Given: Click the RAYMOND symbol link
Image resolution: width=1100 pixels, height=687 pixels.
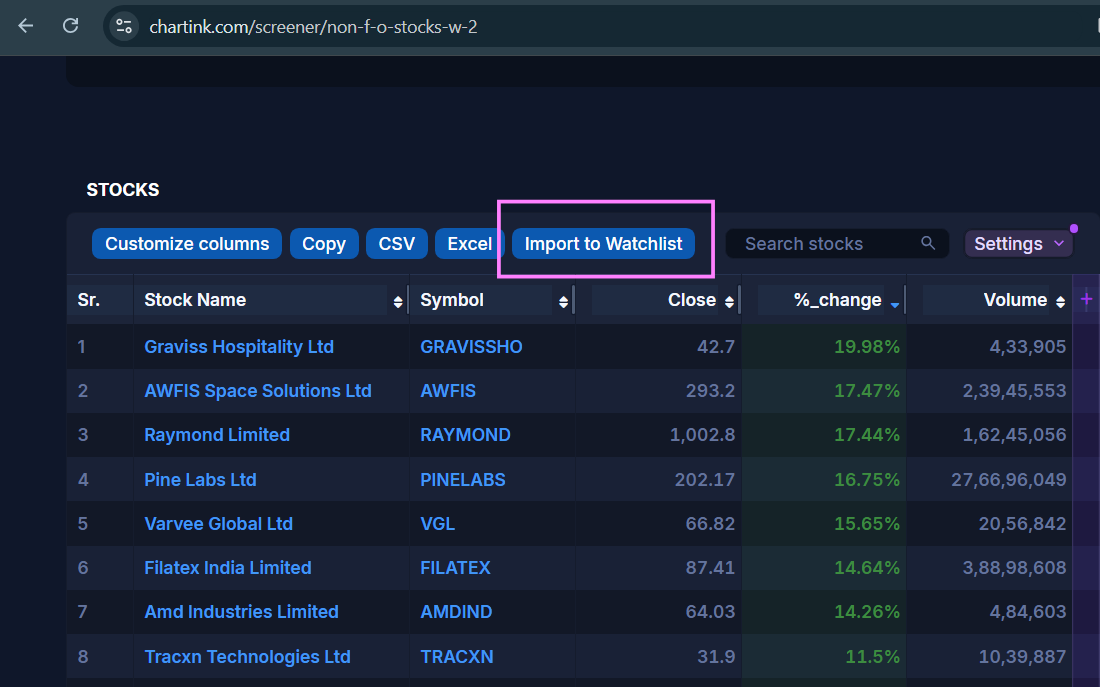Looking at the screenshot, I should (x=465, y=435).
